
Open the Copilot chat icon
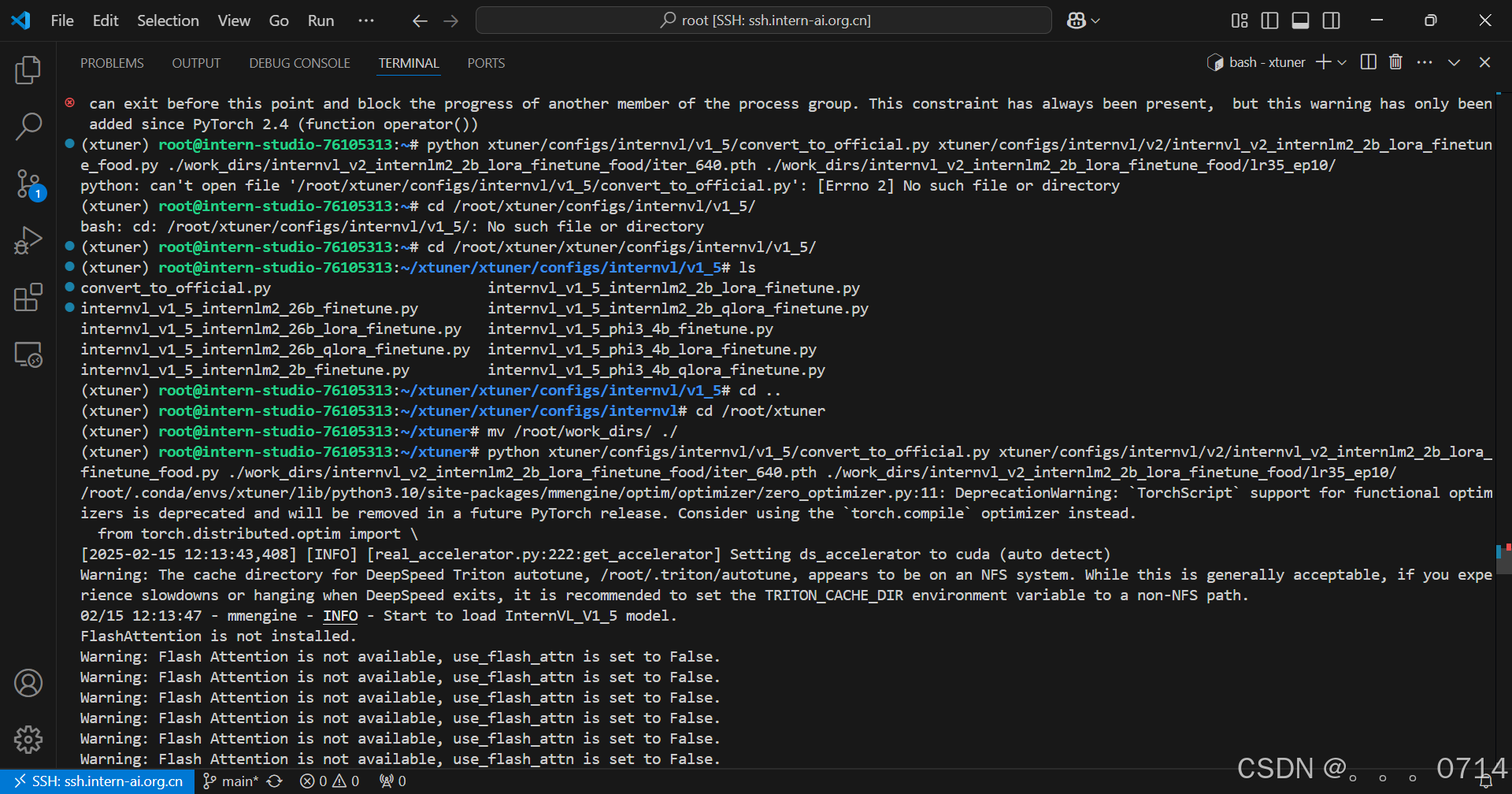click(x=1077, y=20)
